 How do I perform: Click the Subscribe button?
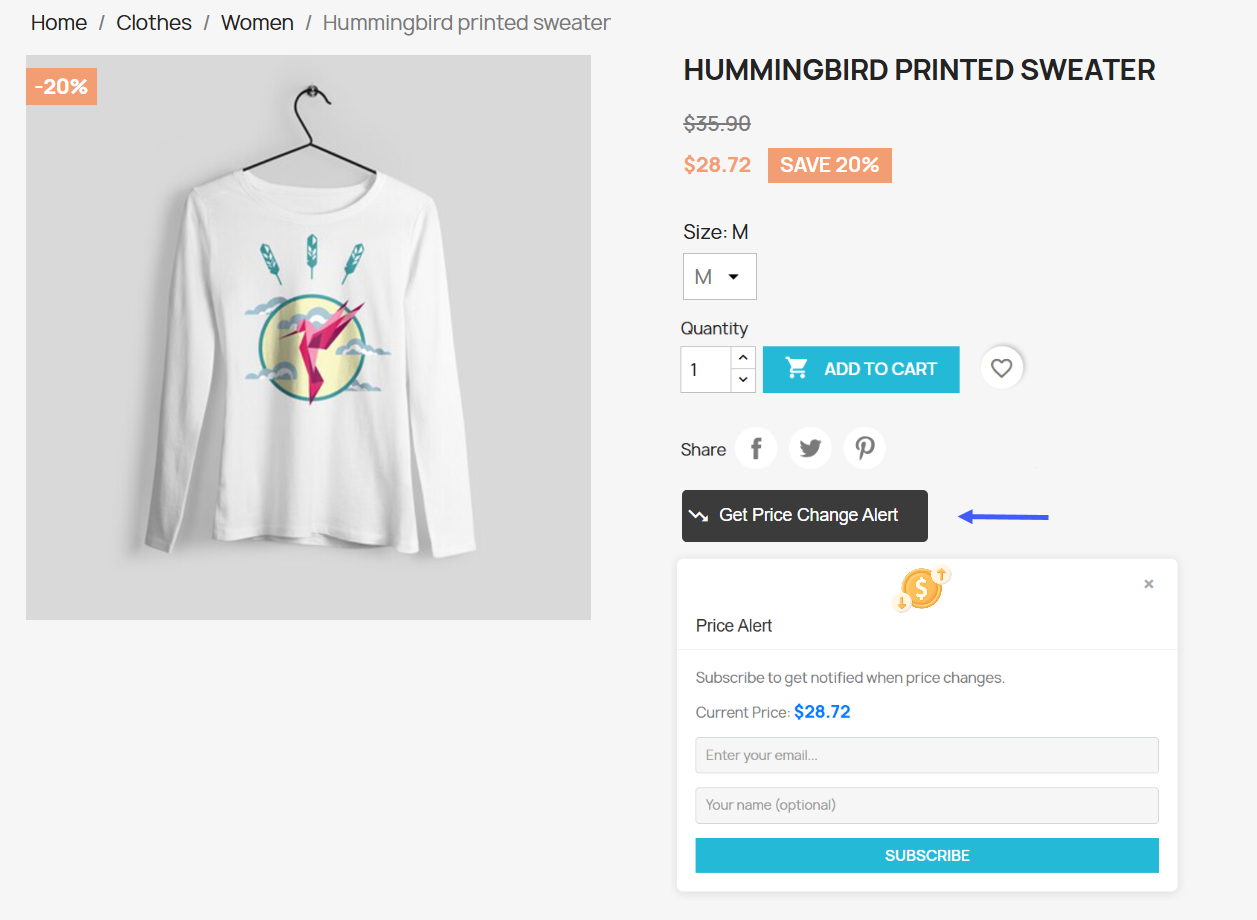pos(927,856)
